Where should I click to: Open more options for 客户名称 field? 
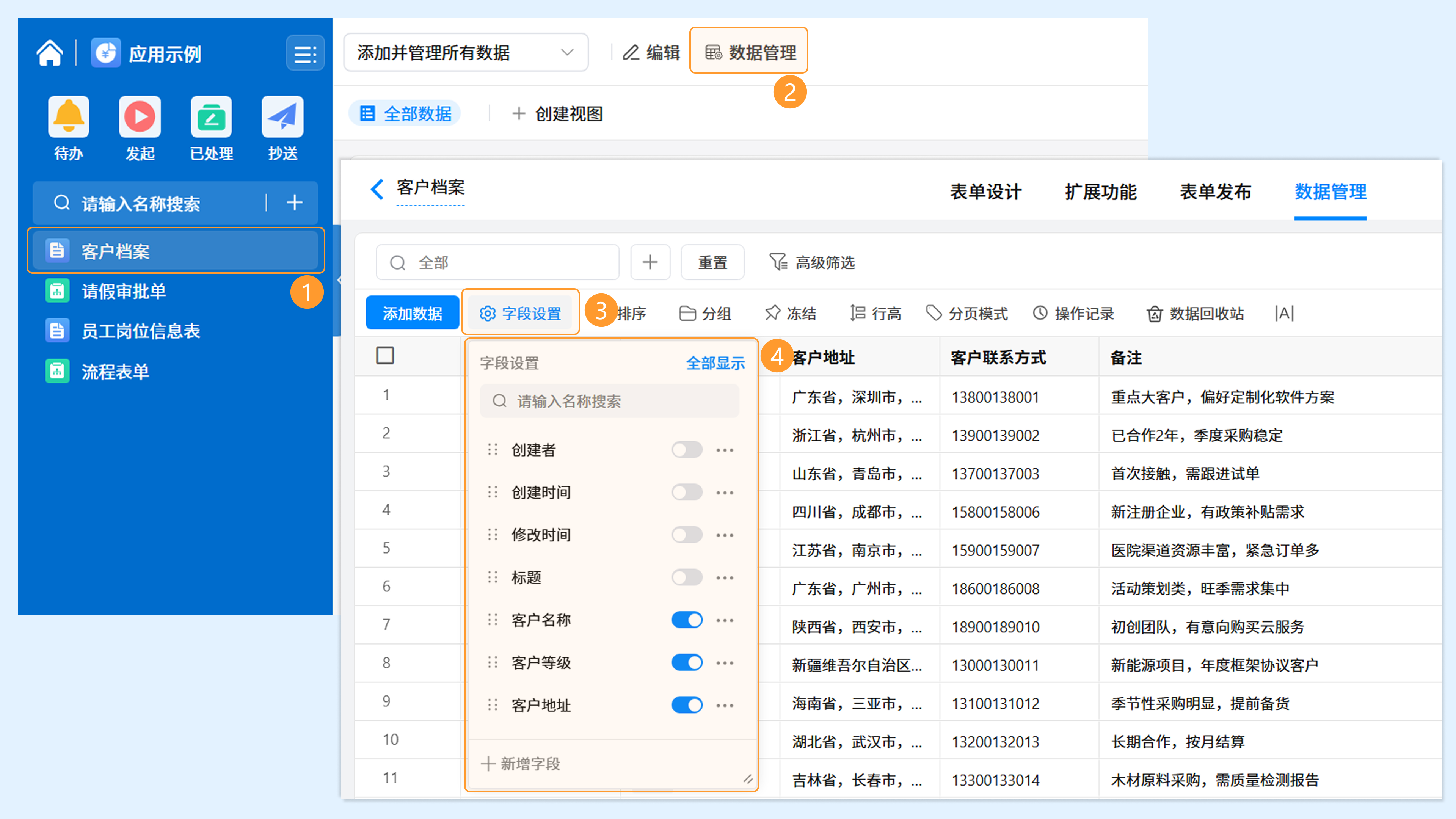coord(725,620)
